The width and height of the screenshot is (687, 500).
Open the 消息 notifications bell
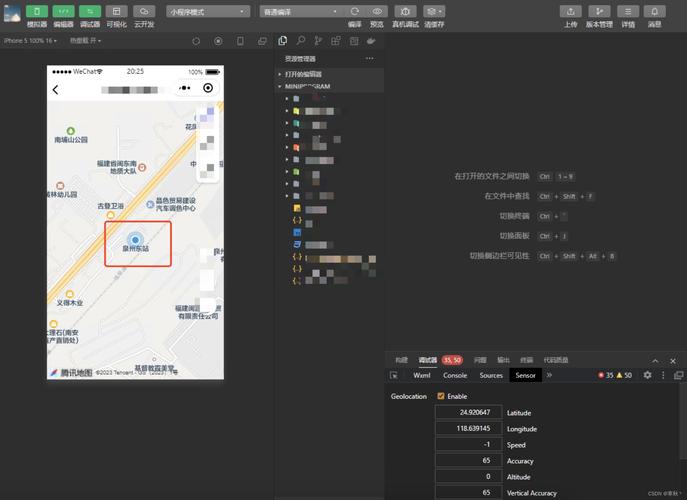click(655, 12)
